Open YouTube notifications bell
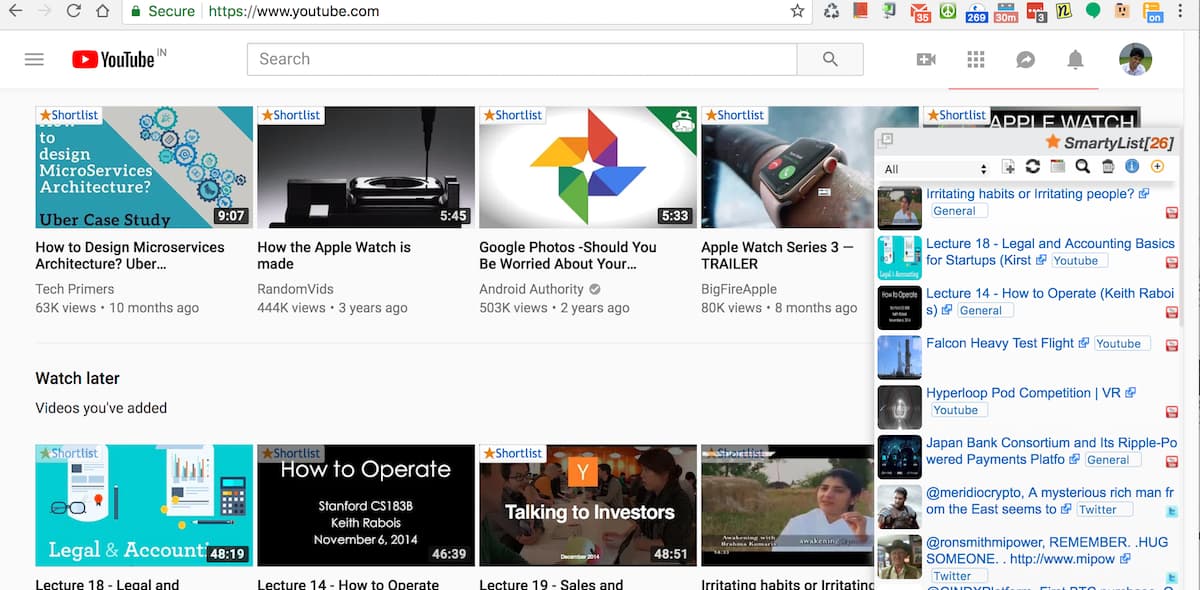Image resolution: width=1200 pixels, height=590 pixels. pos(1075,60)
